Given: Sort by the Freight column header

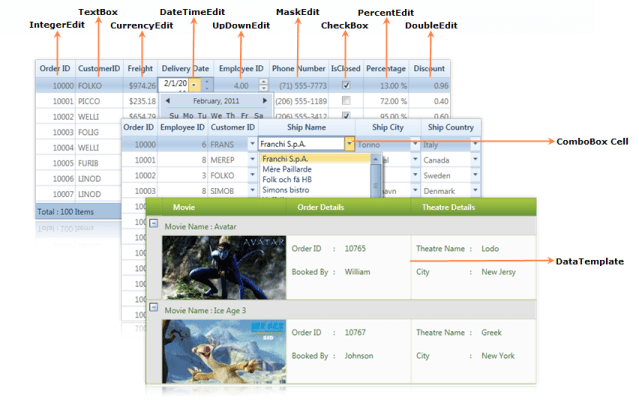Looking at the screenshot, I should point(140,68).
